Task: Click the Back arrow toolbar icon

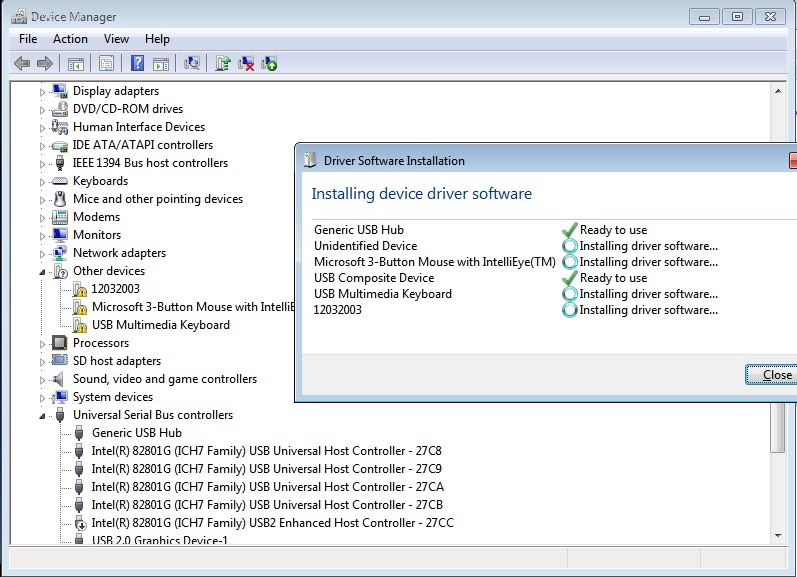Action: [22, 63]
